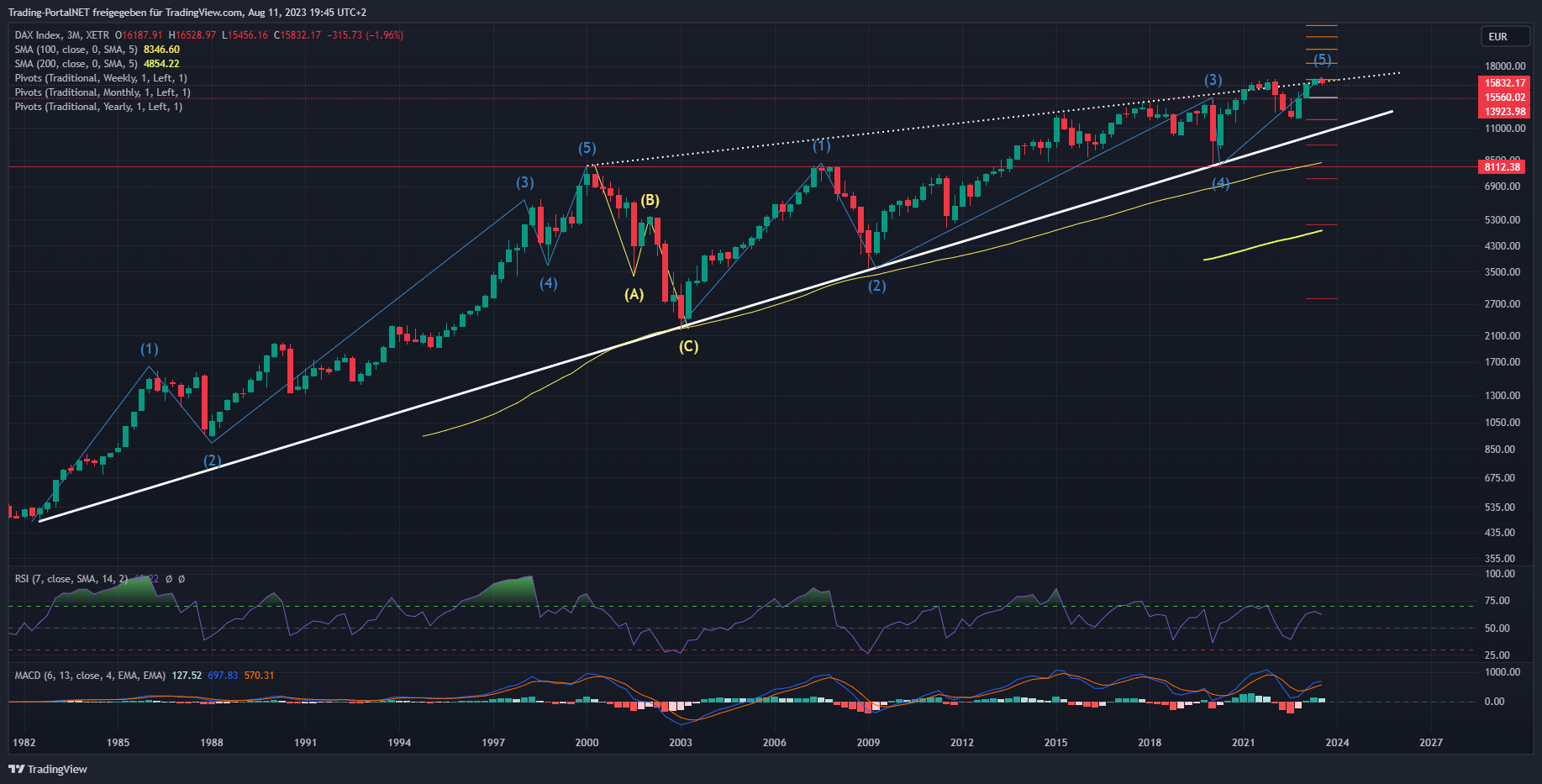The width and height of the screenshot is (1542, 784).
Task: Open the EUR currency selector
Action: [x=1497, y=36]
